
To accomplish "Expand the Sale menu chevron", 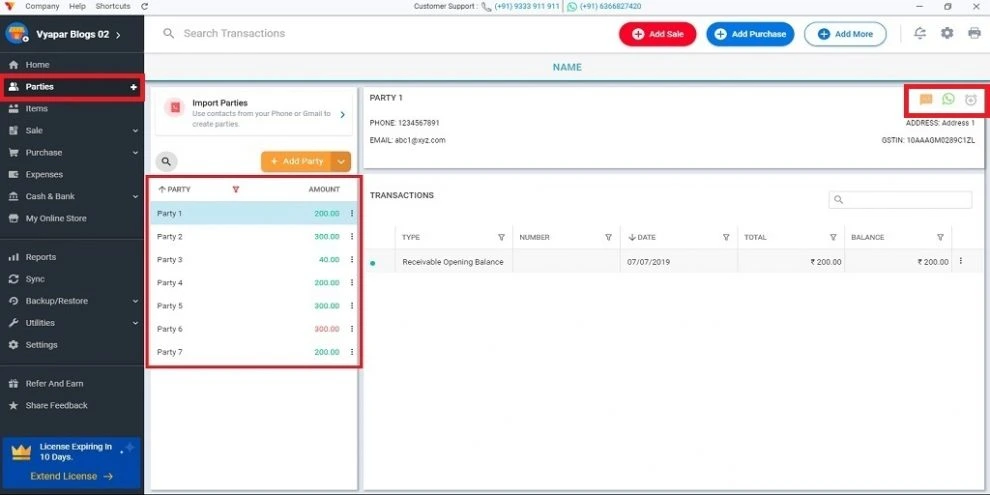I will point(135,131).
